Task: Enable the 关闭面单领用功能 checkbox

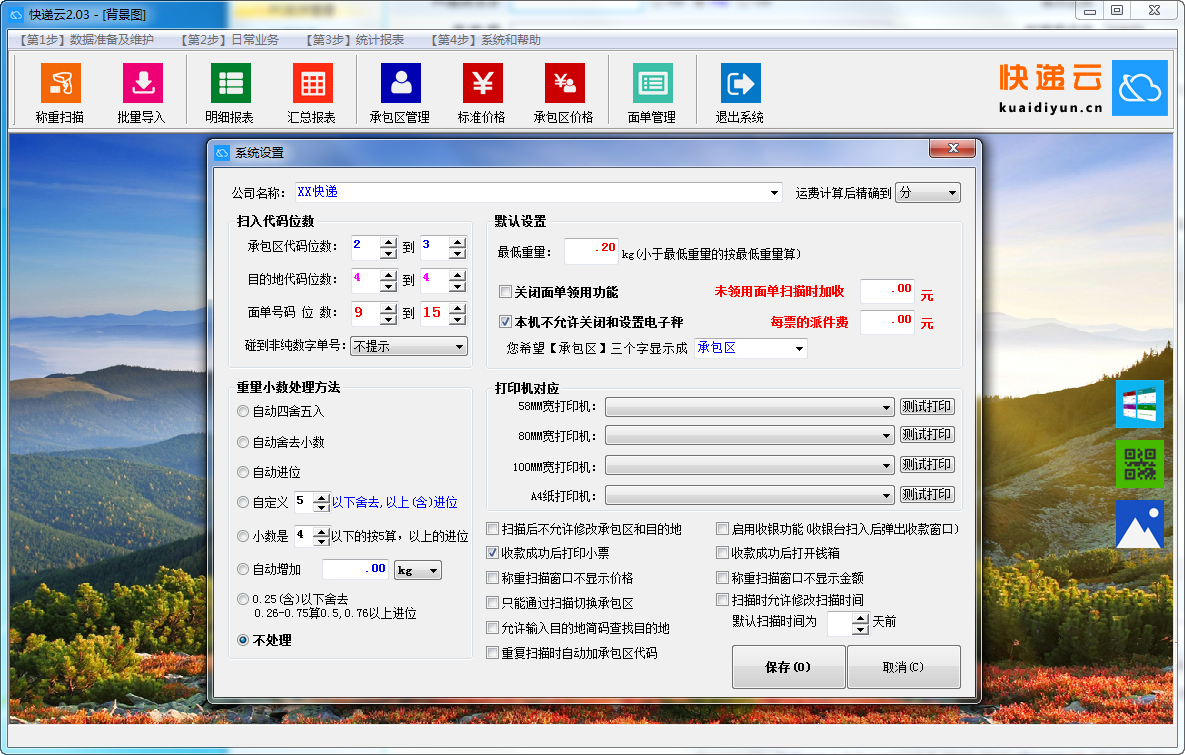Action: [x=506, y=292]
